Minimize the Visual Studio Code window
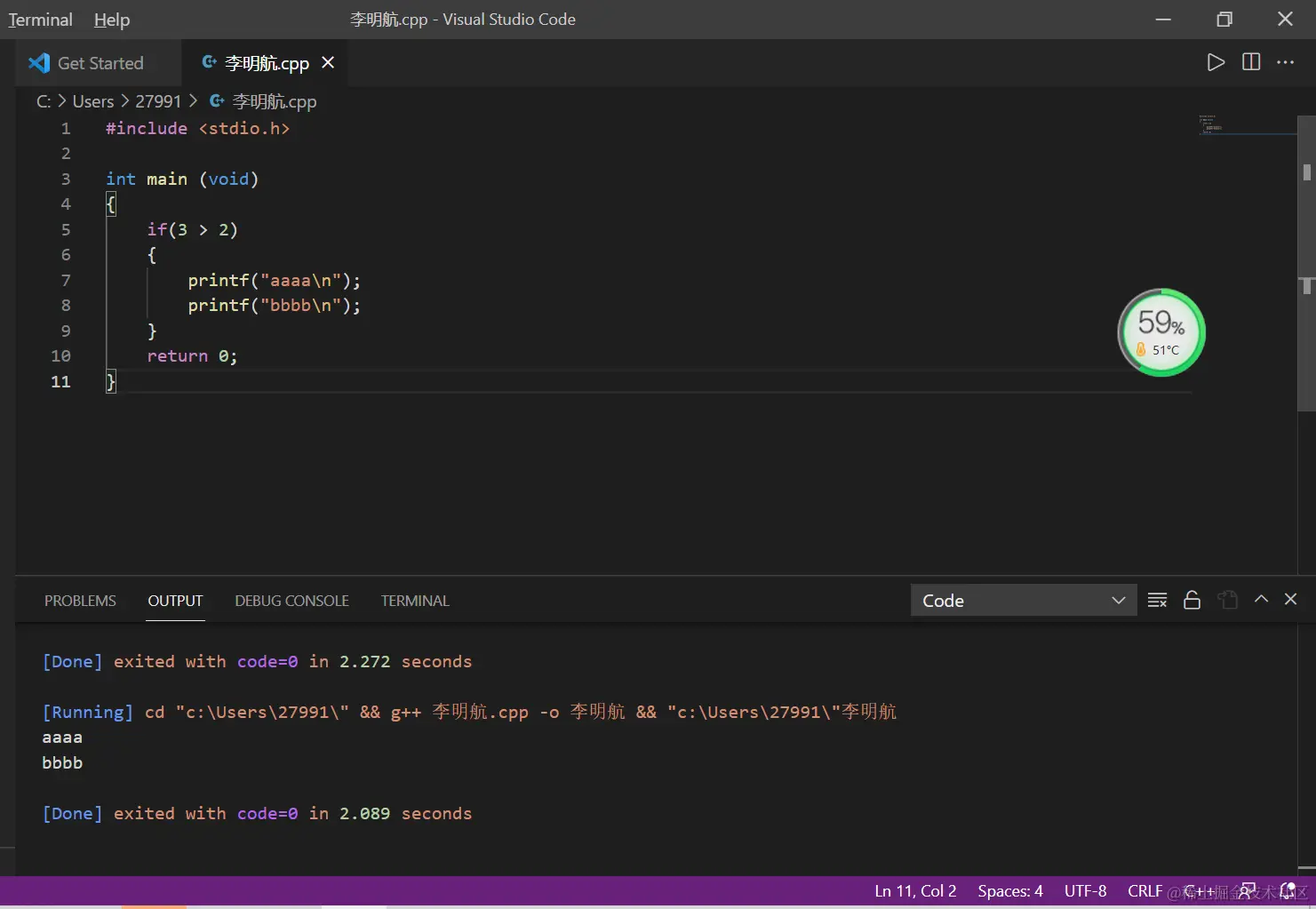The width and height of the screenshot is (1316, 909). point(1163,19)
